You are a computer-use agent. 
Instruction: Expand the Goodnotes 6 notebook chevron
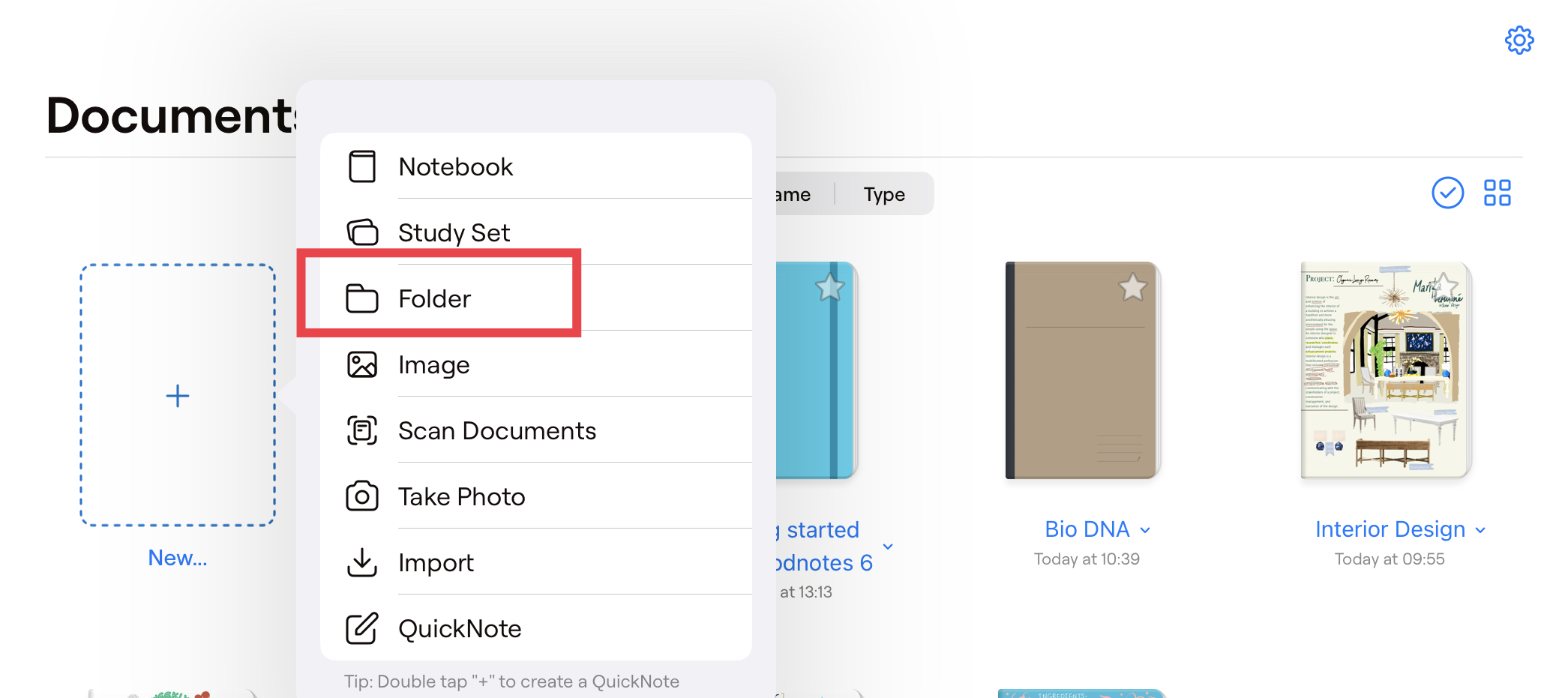pos(888,546)
